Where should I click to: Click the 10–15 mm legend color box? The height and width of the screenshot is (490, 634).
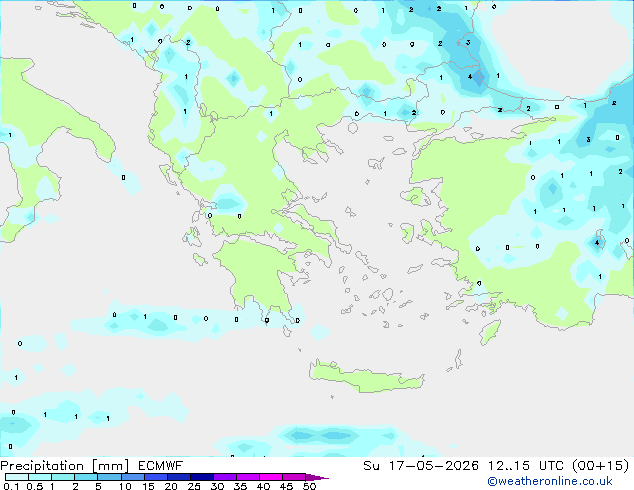132,477
